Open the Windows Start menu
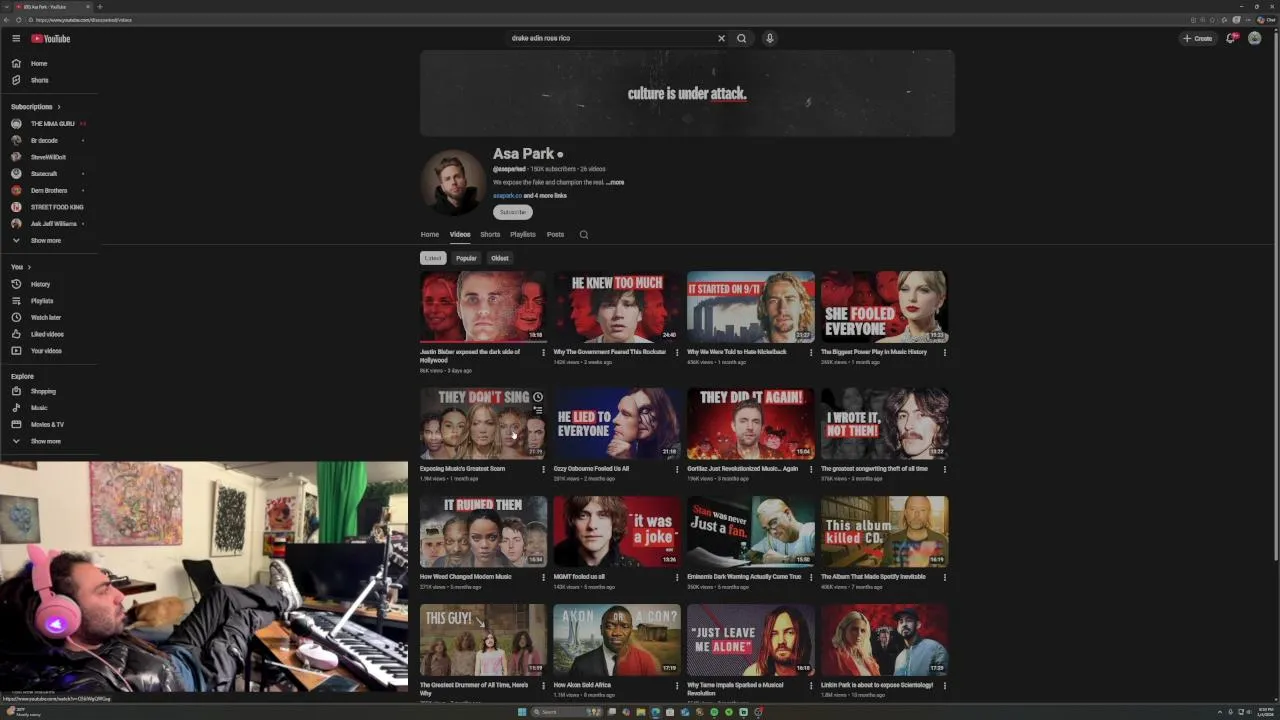This screenshot has width=1280, height=720. tap(522, 712)
